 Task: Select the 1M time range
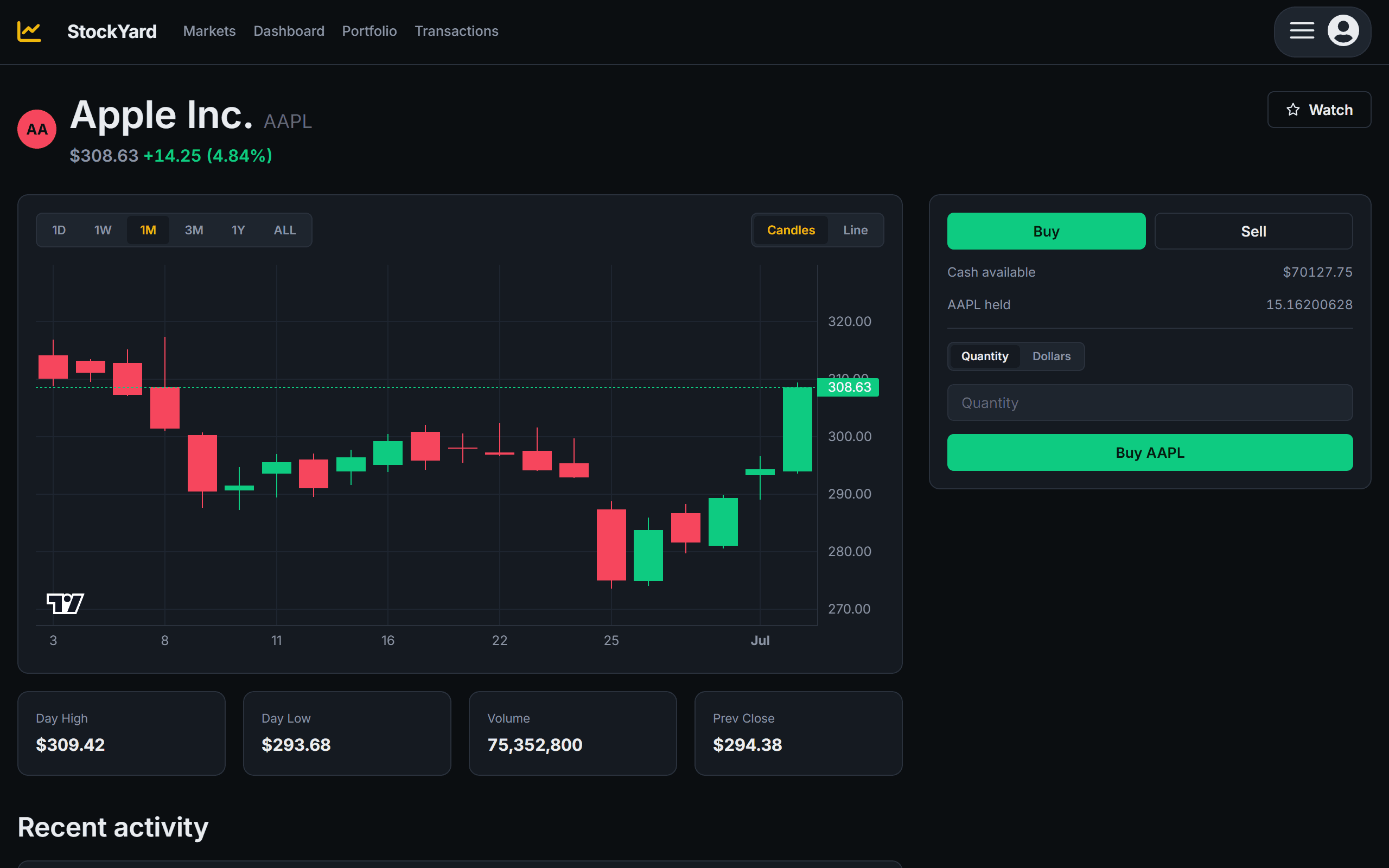[148, 230]
